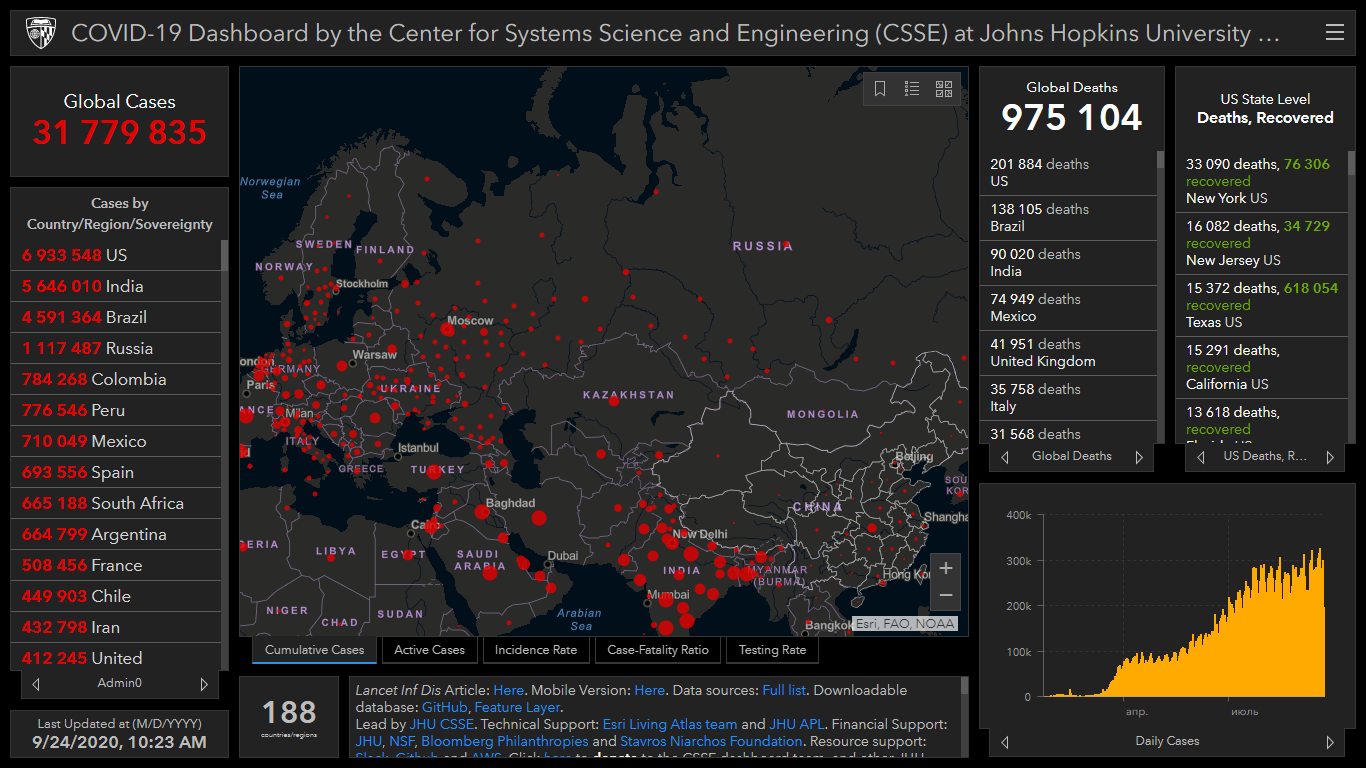Image resolution: width=1366 pixels, height=768 pixels.
Task: Go to previous Admin0 list page
Action: click(37, 684)
